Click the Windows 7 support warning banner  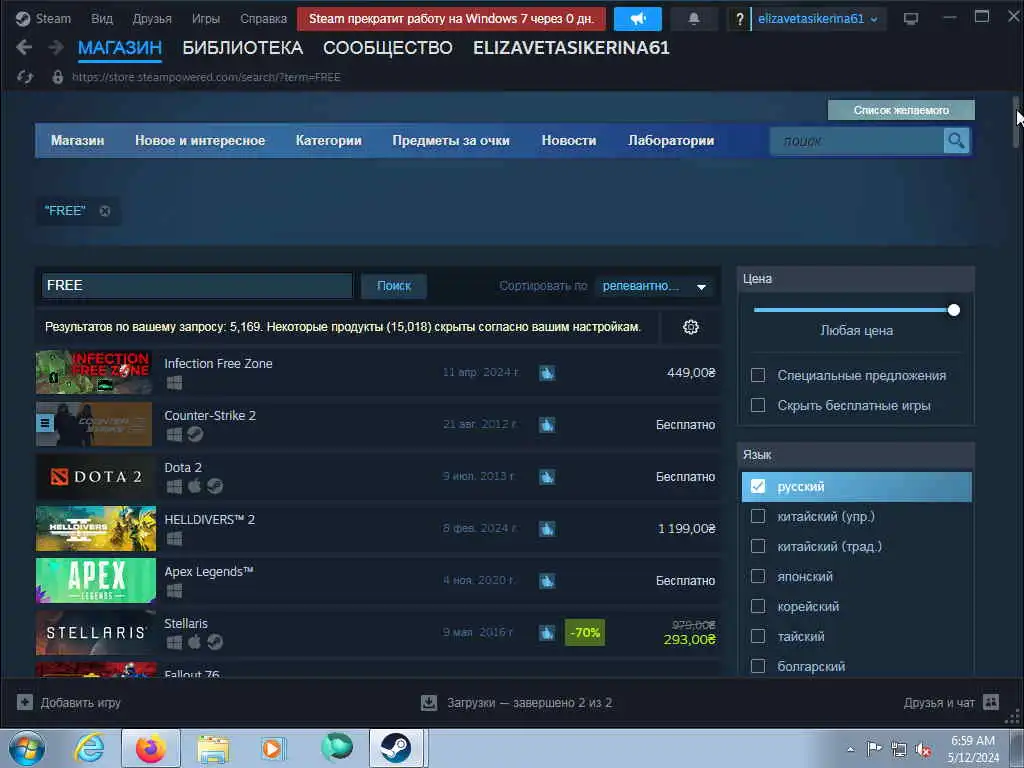coord(451,19)
